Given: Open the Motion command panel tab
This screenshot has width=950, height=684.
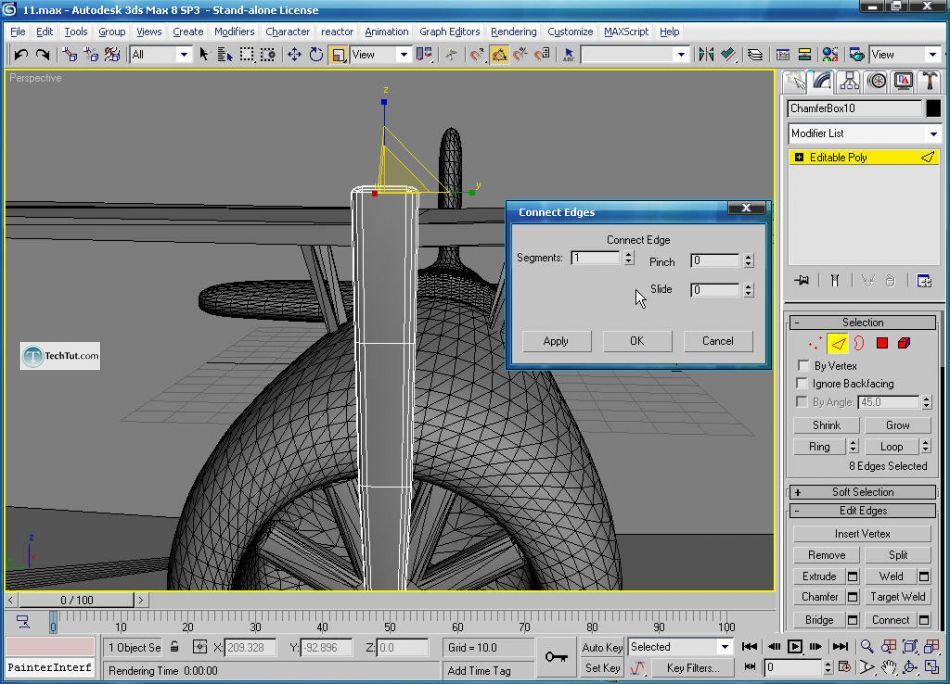Looking at the screenshot, I should click(x=877, y=81).
